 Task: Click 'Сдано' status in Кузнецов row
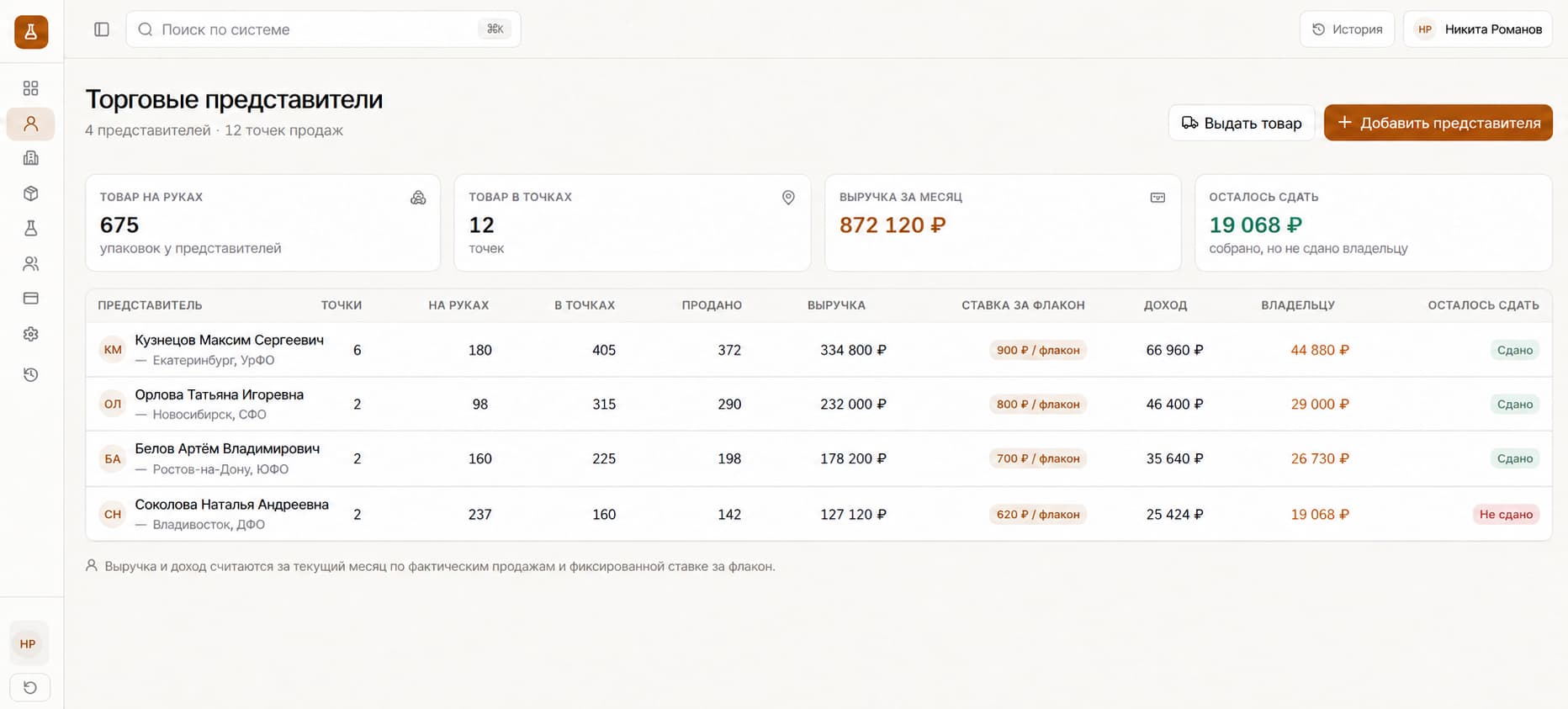pyautogui.click(x=1515, y=350)
